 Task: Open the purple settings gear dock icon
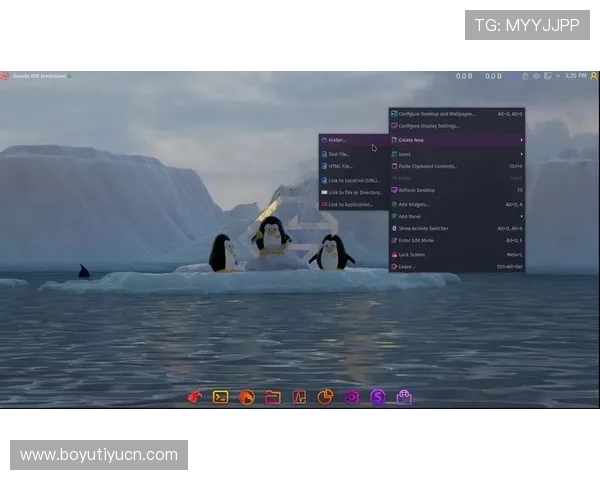pyautogui.click(x=352, y=397)
